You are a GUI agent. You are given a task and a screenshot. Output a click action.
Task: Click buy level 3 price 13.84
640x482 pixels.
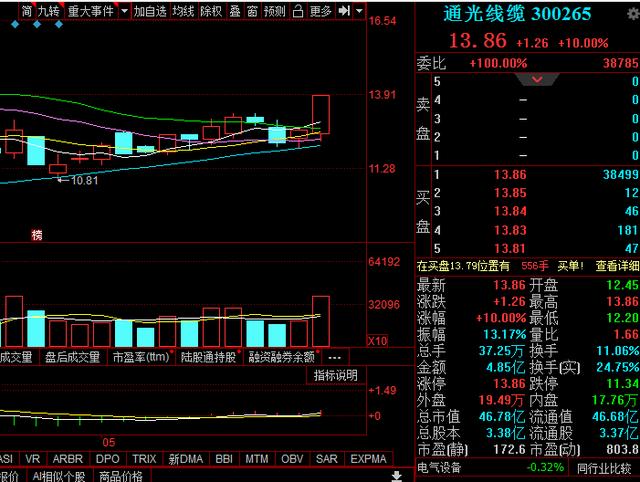pyautogui.click(x=510, y=211)
